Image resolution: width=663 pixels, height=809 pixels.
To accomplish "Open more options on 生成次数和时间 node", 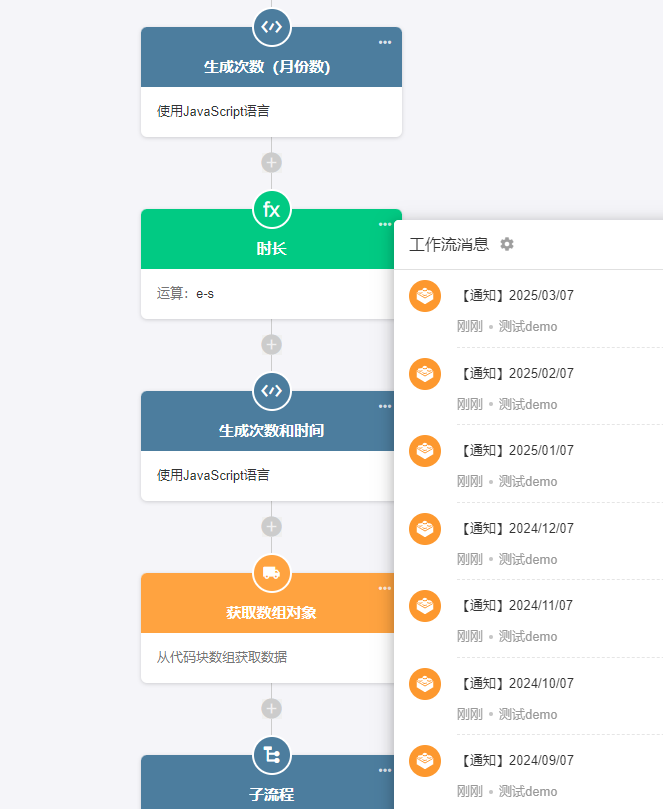I will click(385, 407).
